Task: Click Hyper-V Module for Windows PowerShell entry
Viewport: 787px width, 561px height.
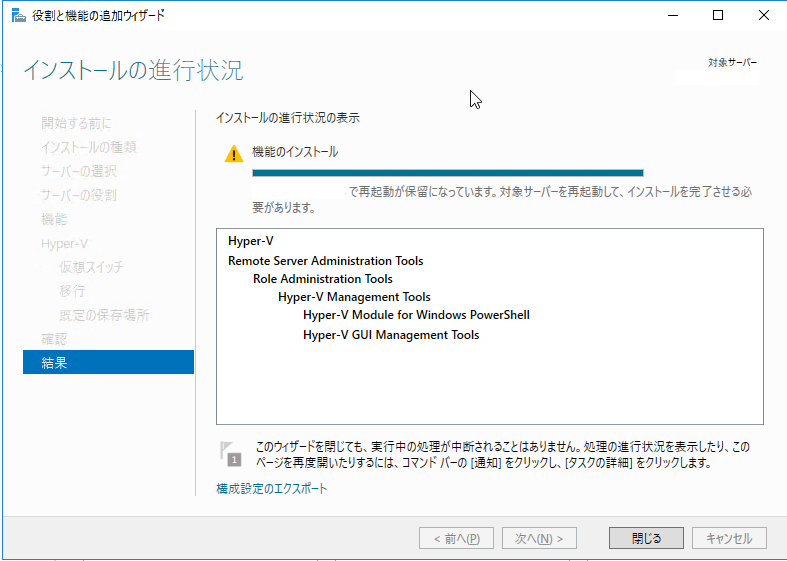Action: (417, 315)
